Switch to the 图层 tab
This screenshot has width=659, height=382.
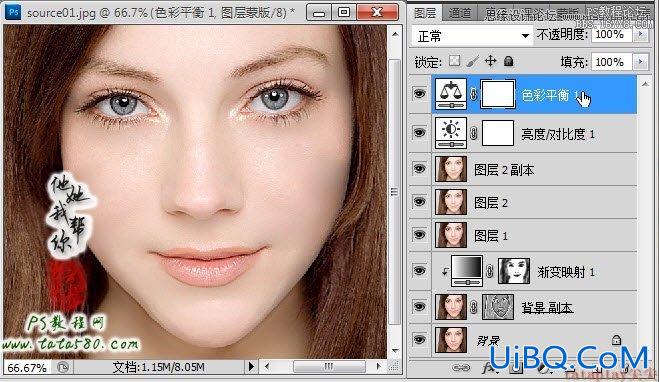click(x=425, y=13)
